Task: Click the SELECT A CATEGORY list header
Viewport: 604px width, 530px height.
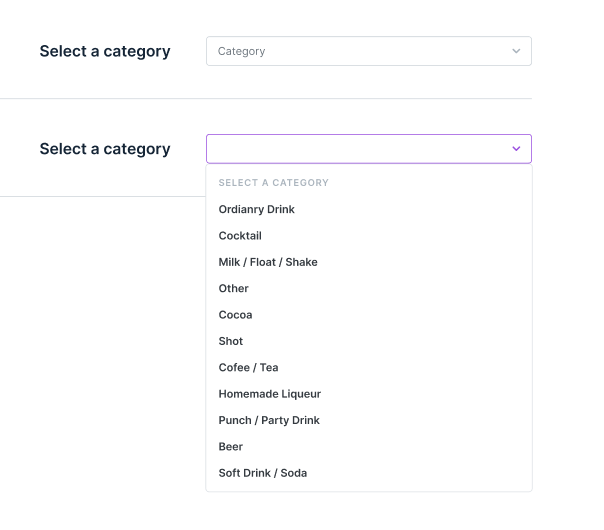Action: 273,183
